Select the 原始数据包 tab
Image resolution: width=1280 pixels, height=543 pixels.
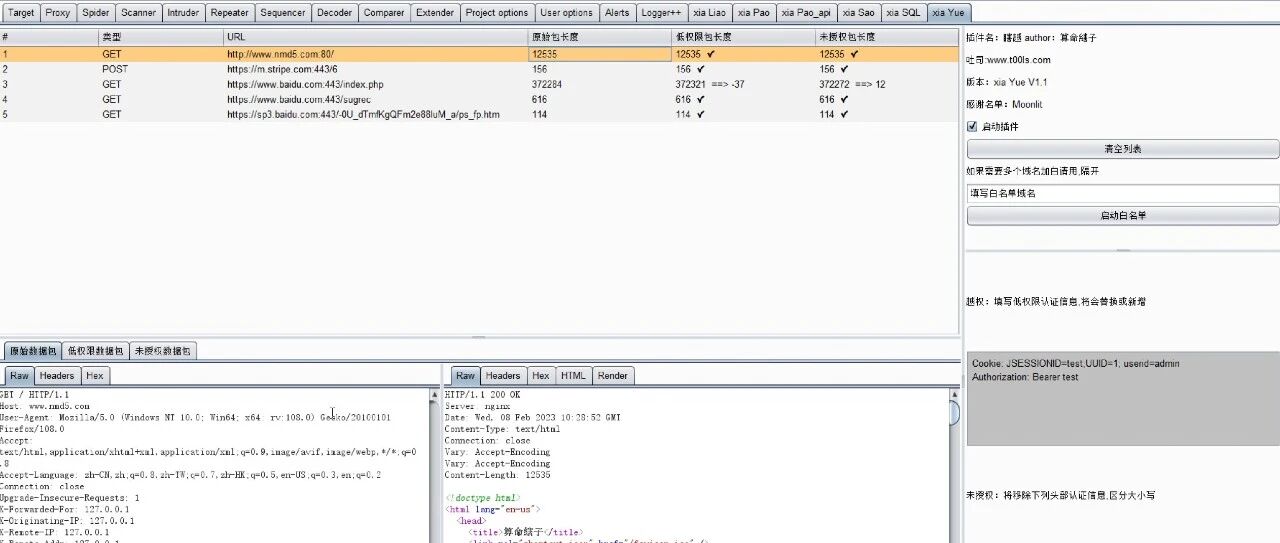31,351
